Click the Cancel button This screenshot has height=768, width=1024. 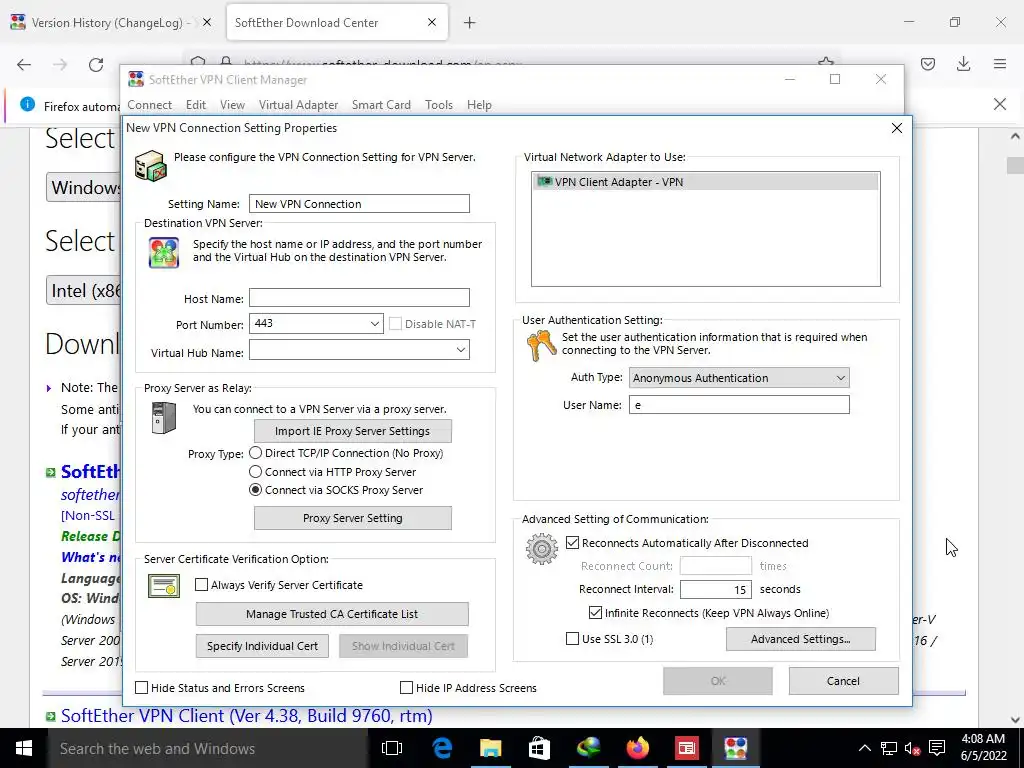coord(843,681)
